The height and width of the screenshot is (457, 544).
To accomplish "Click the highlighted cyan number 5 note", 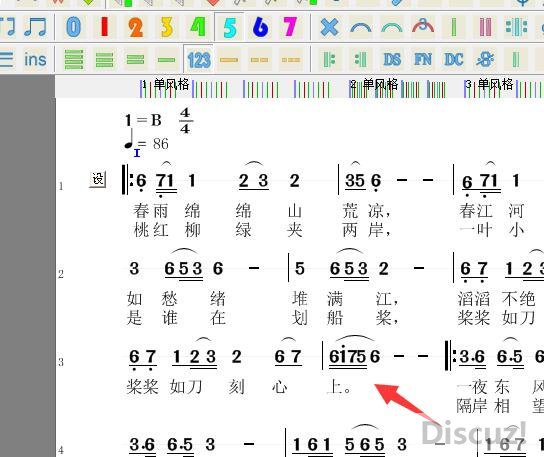I will [x=229, y=27].
